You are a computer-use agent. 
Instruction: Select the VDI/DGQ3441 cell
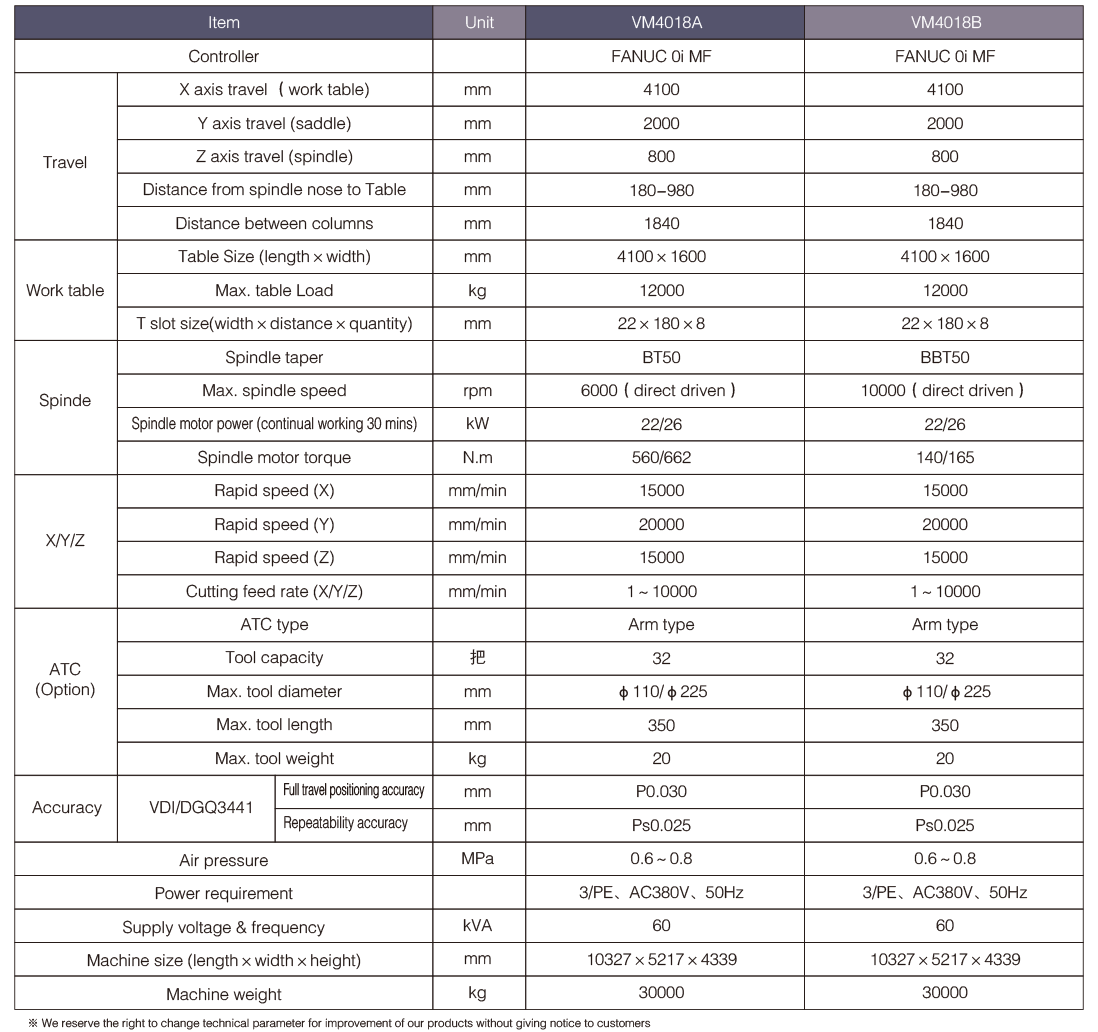point(196,808)
